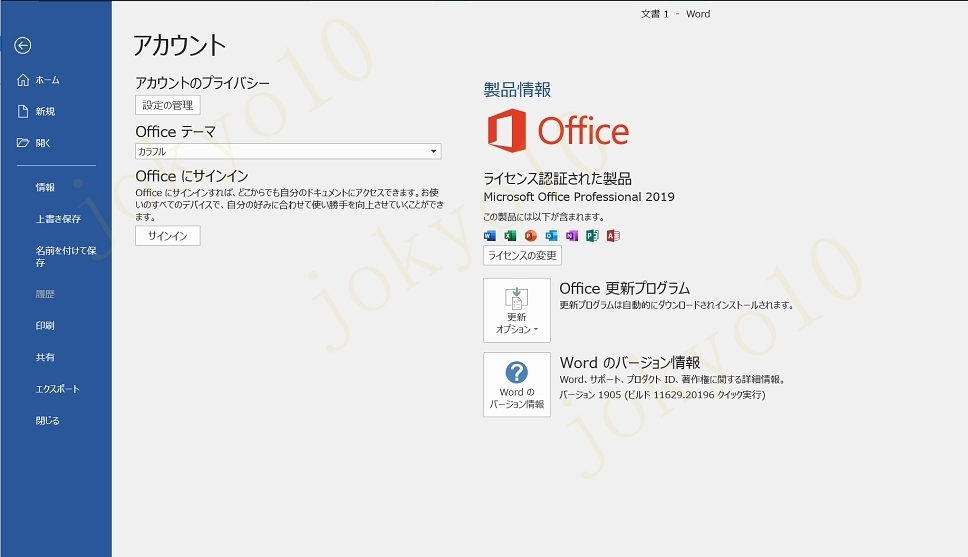Open the ホーム page in sidebar
Screen dimensions: 968x557
(x=47, y=80)
